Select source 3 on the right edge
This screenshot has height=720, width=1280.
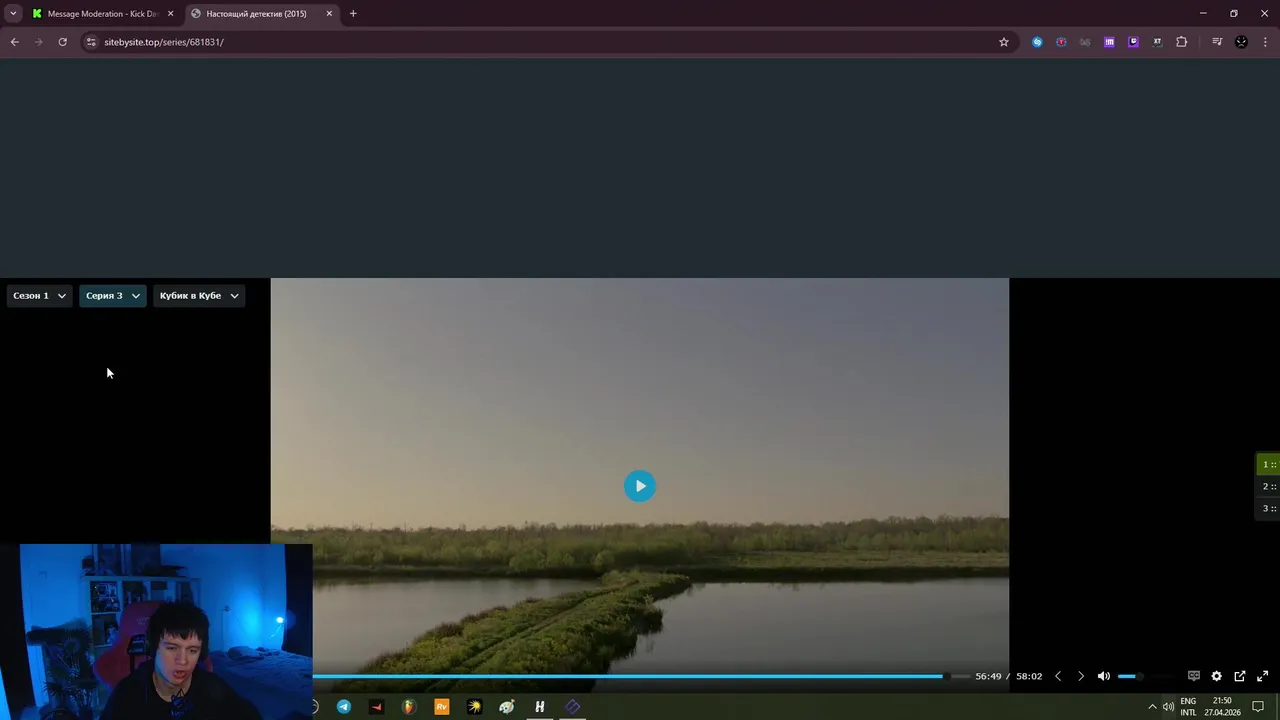tap(1268, 508)
